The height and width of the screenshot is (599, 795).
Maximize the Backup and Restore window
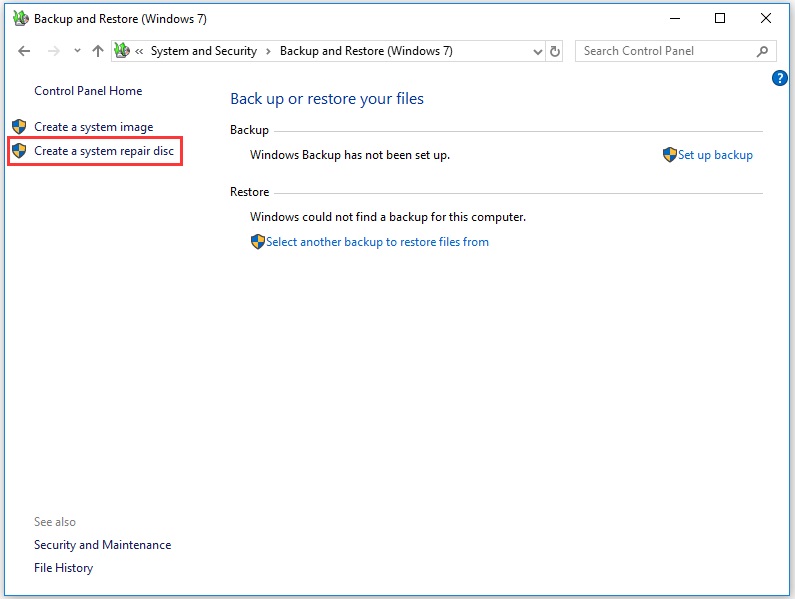point(720,18)
